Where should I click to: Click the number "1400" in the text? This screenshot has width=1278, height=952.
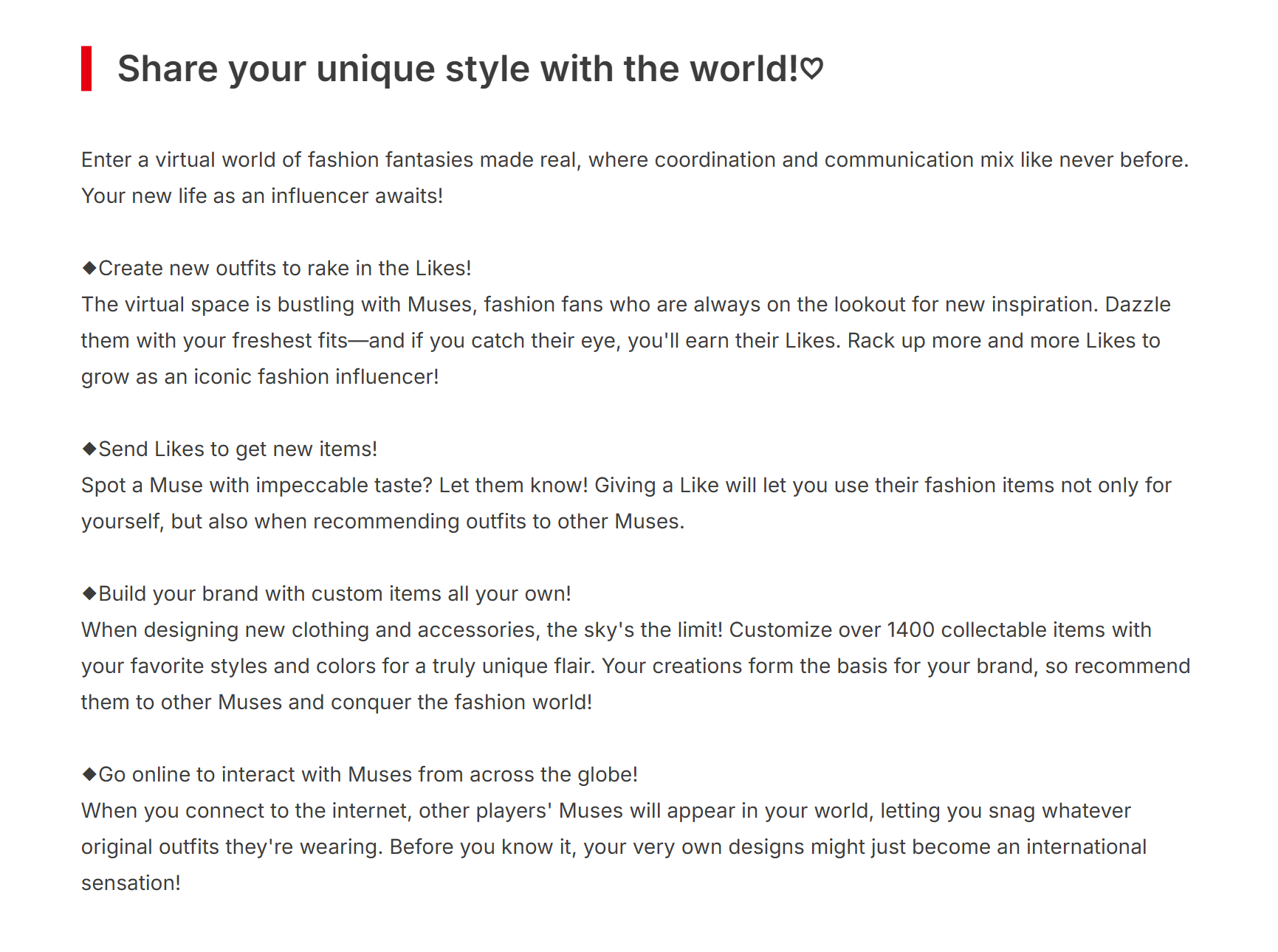(911, 630)
